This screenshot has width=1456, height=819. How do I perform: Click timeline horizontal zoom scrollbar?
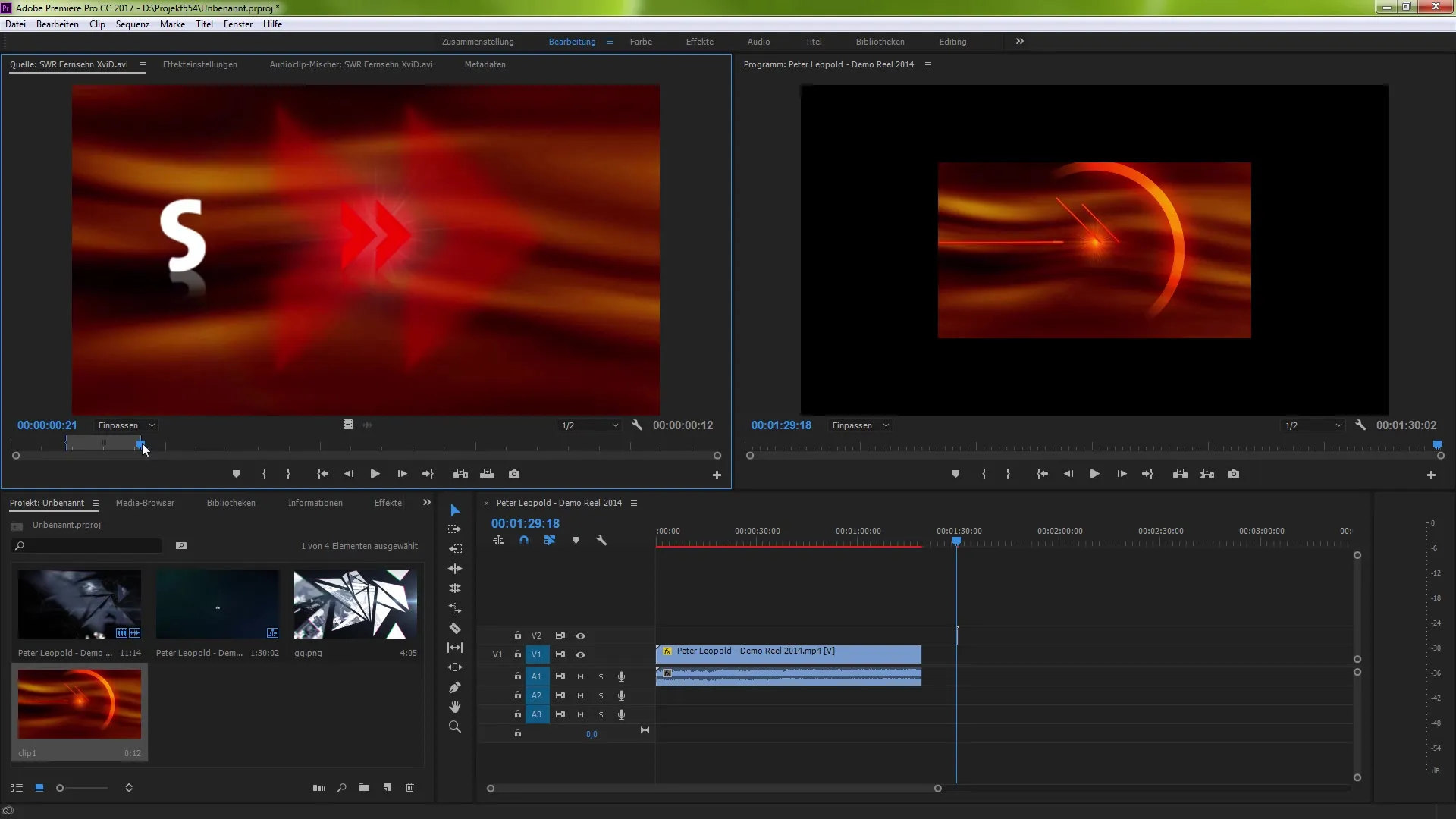click(714, 789)
